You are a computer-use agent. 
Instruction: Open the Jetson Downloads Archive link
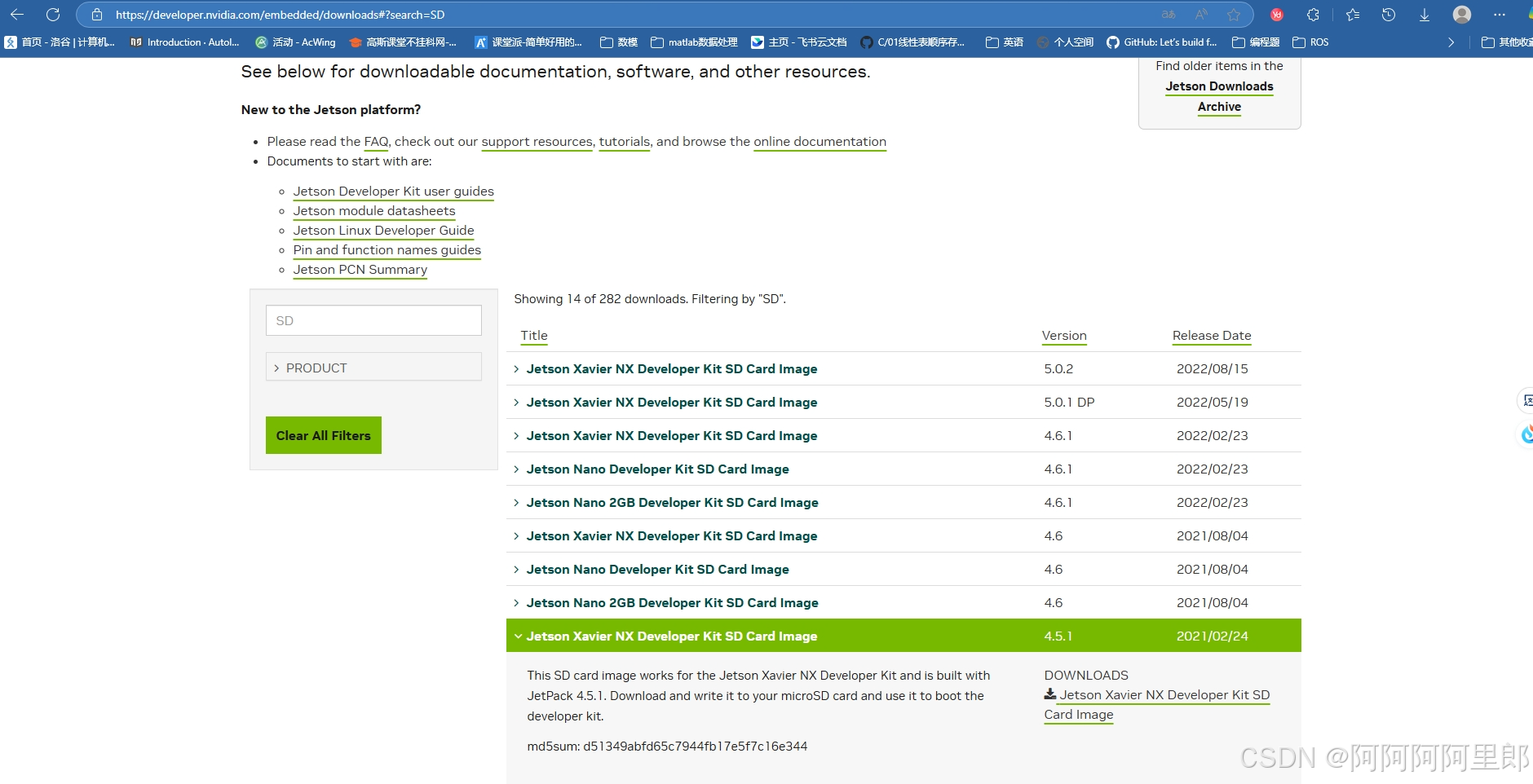(1219, 96)
